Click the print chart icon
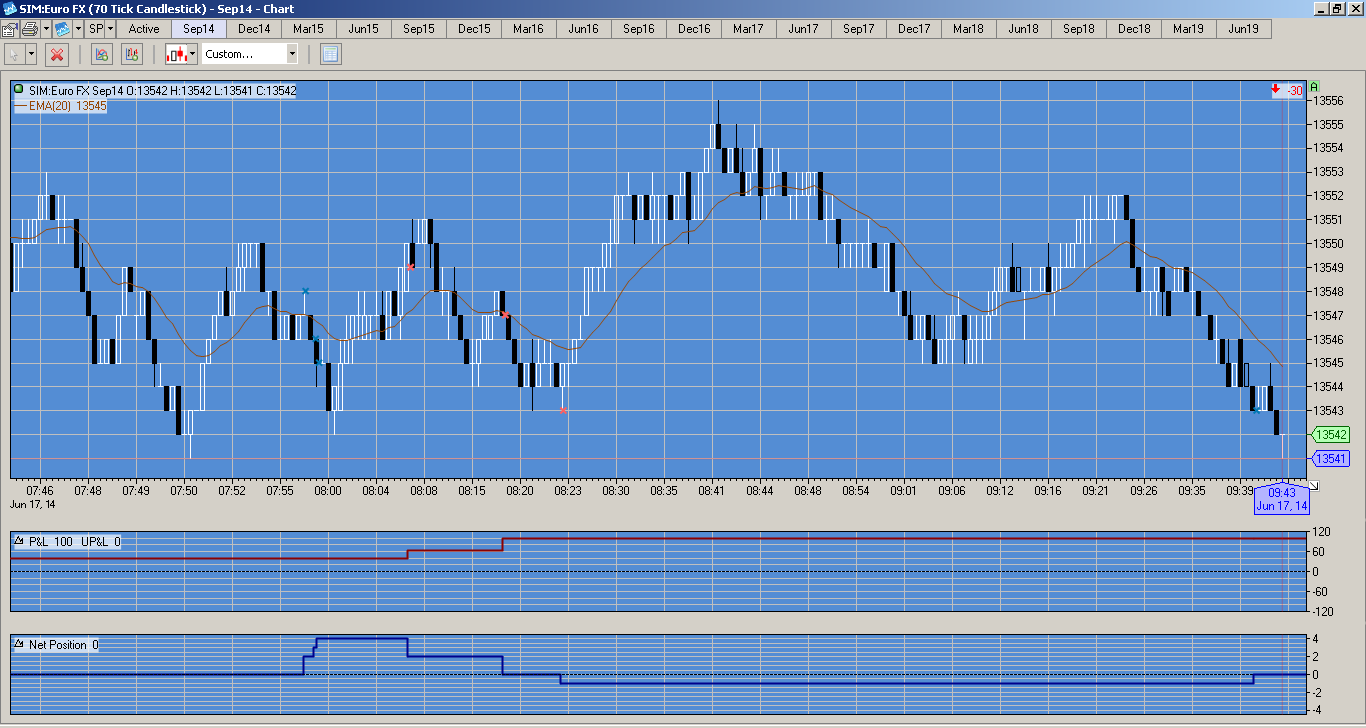This screenshot has height=728, width=1366. [29, 29]
